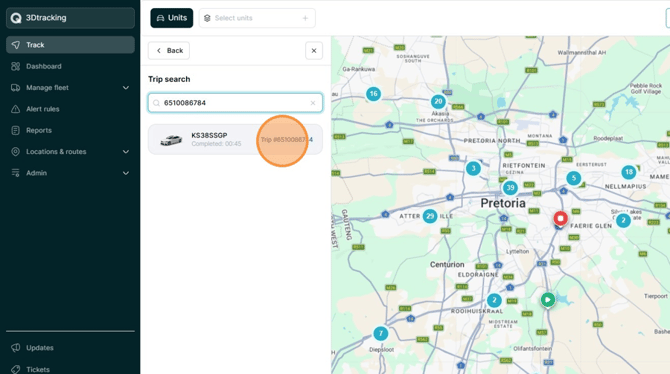670x374 pixels.
Task: Click map cluster marker 5
Action: coord(573,178)
